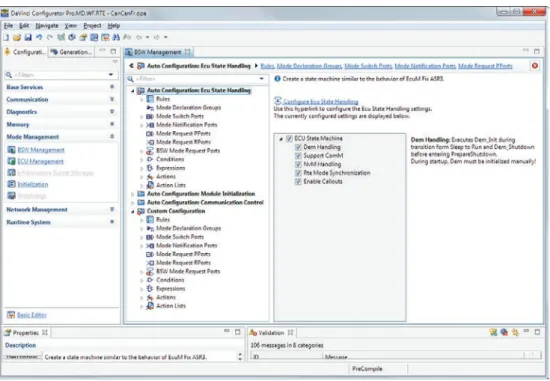Expand Auto Configuration: Module Initialization node

click(133, 194)
